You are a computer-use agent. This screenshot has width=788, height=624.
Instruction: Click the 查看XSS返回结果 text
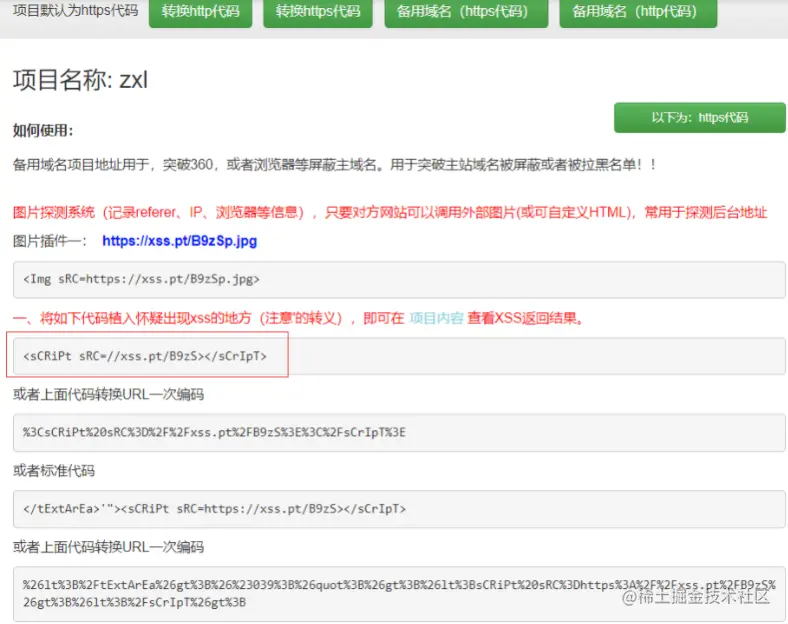526,318
